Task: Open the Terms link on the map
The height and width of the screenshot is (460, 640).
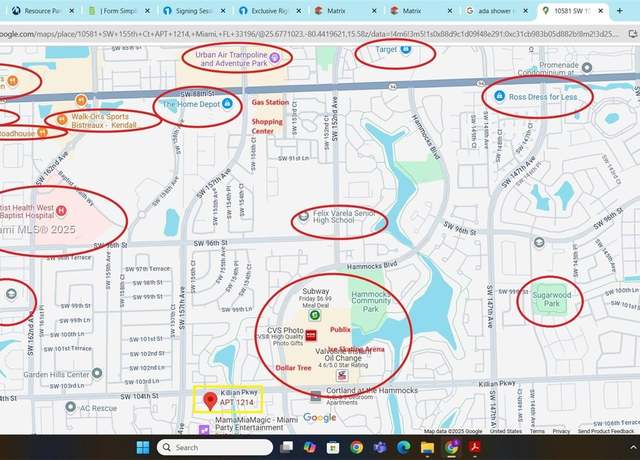Action: [537, 431]
